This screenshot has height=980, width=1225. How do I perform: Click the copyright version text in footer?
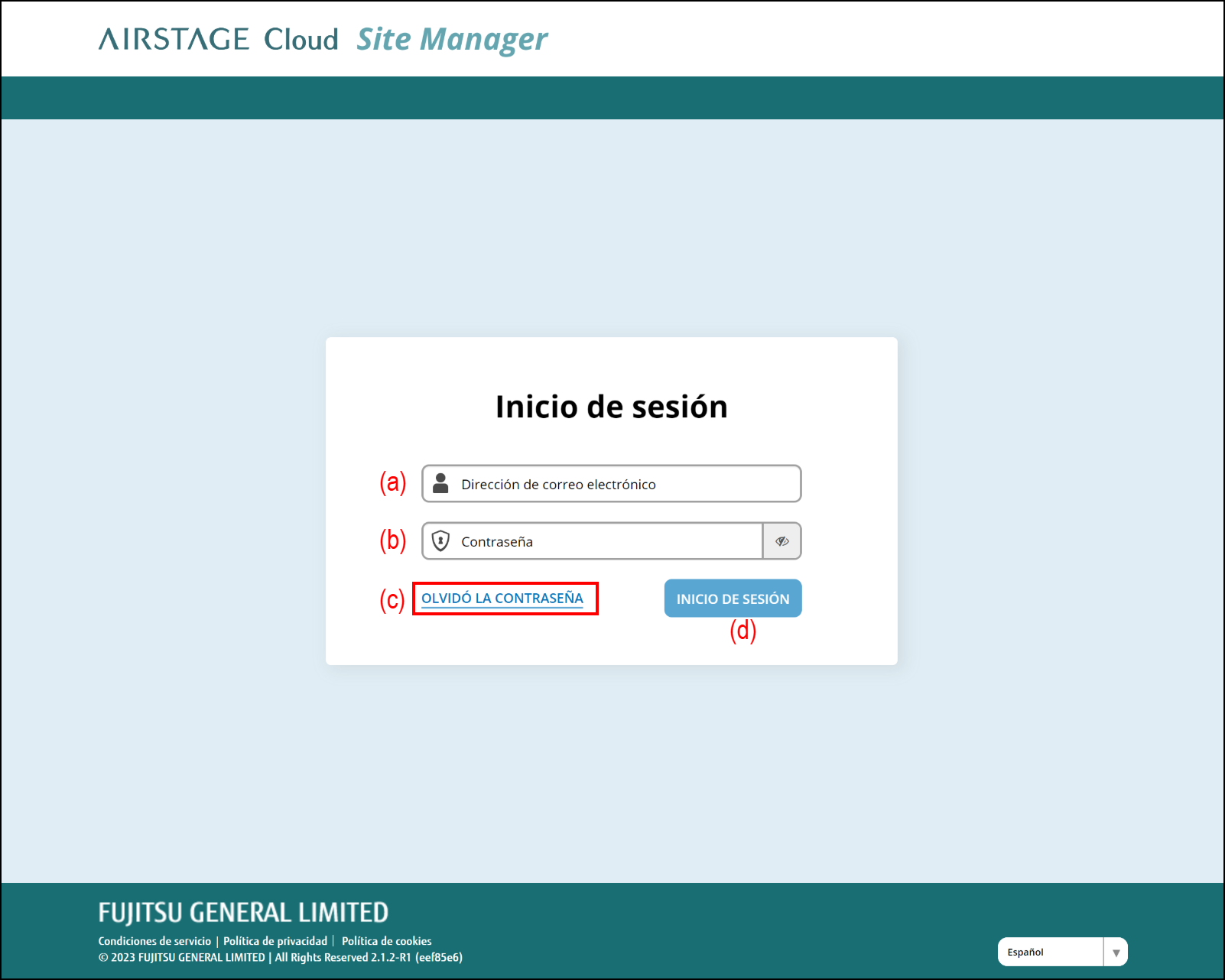tap(280, 958)
